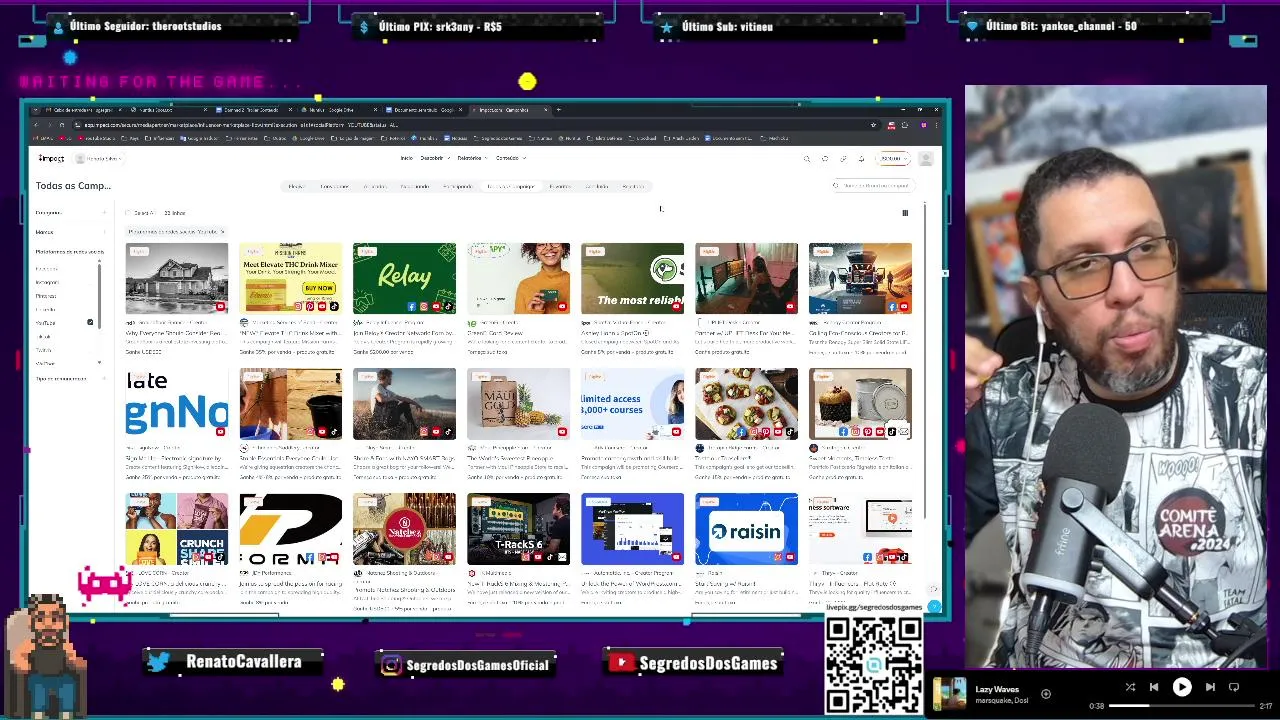Reload the browser page
Screen dimensions: 1280x720
62,125
